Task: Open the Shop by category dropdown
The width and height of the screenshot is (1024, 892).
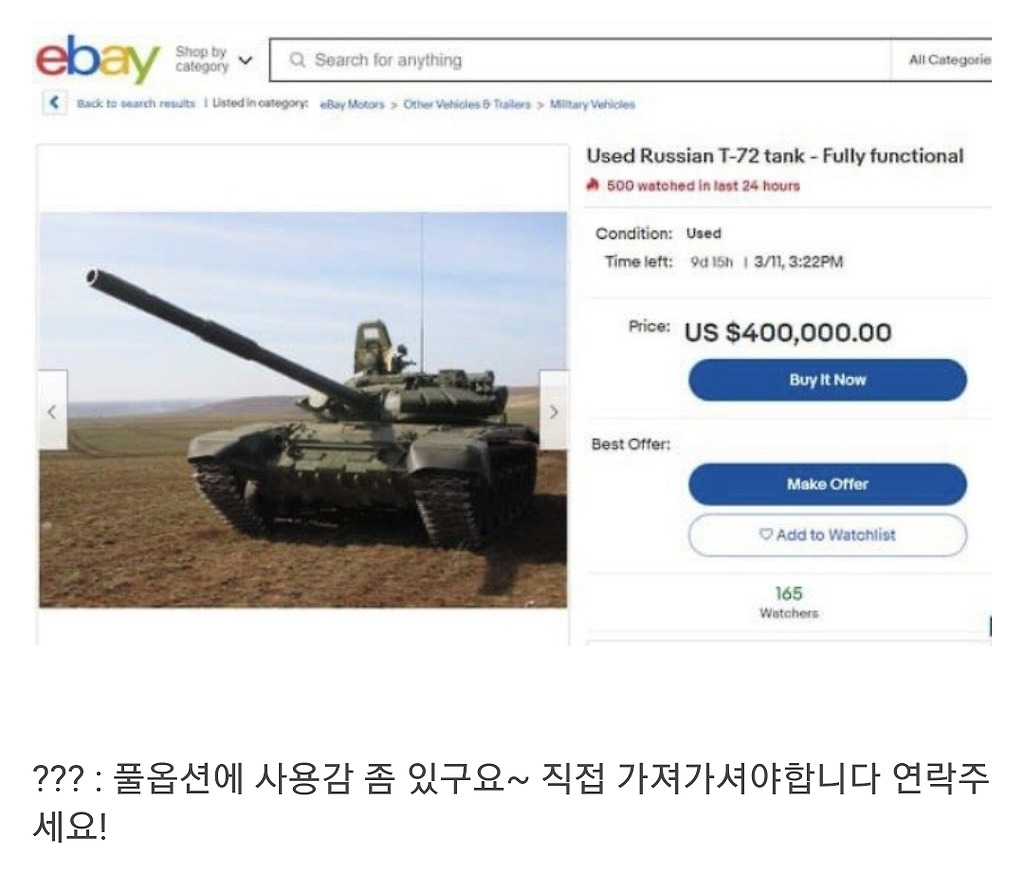Action: coord(214,59)
